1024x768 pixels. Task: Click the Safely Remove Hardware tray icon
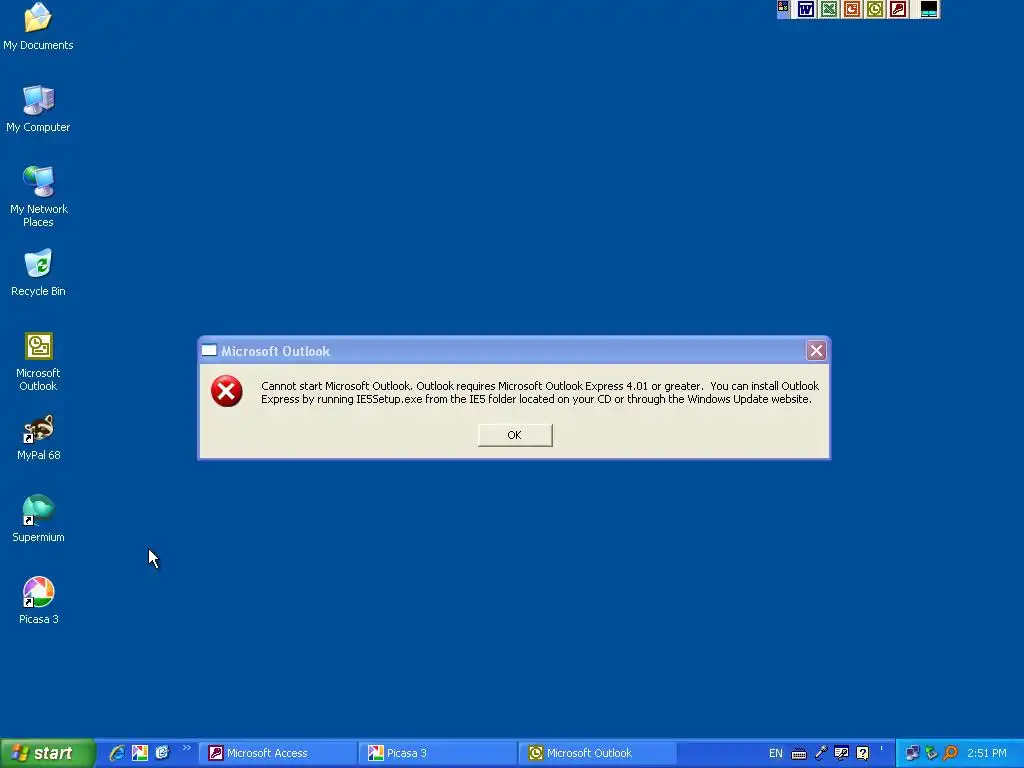(x=931, y=753)
